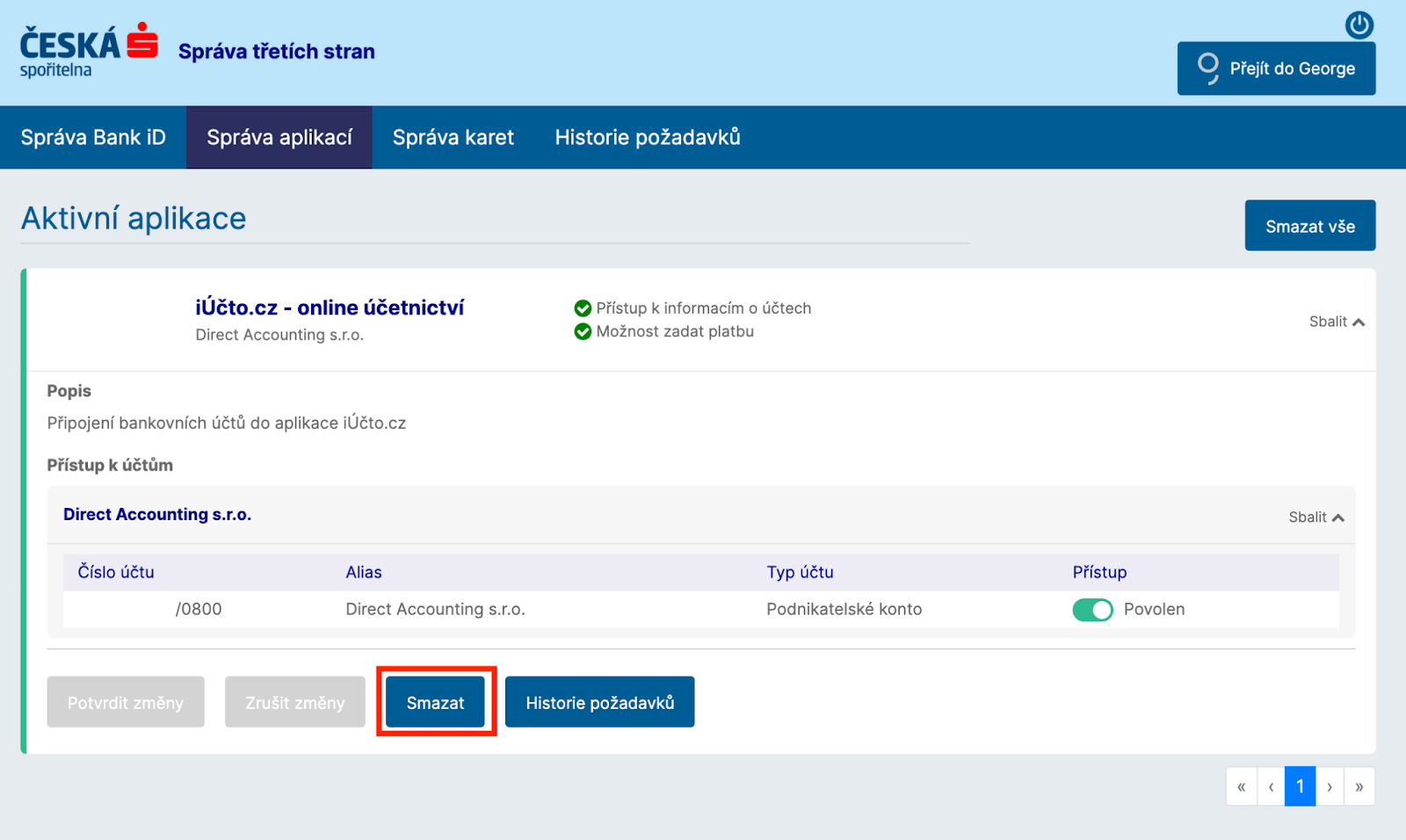This screenshot has height=840, width=1406.
Task: Click the Smazat button
Action: (x=435, y=702)
